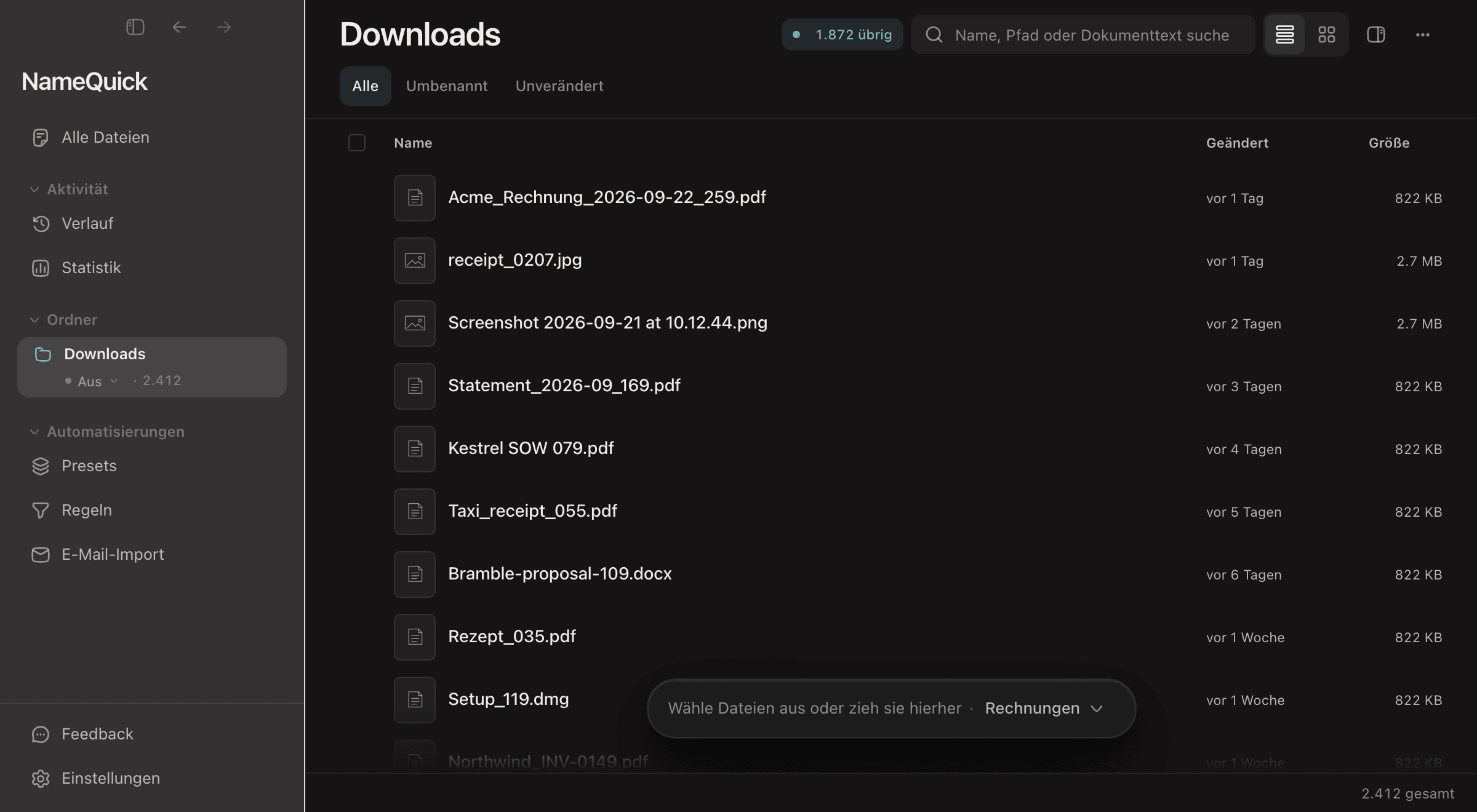Collapse the Ordner section

[34, 320]
